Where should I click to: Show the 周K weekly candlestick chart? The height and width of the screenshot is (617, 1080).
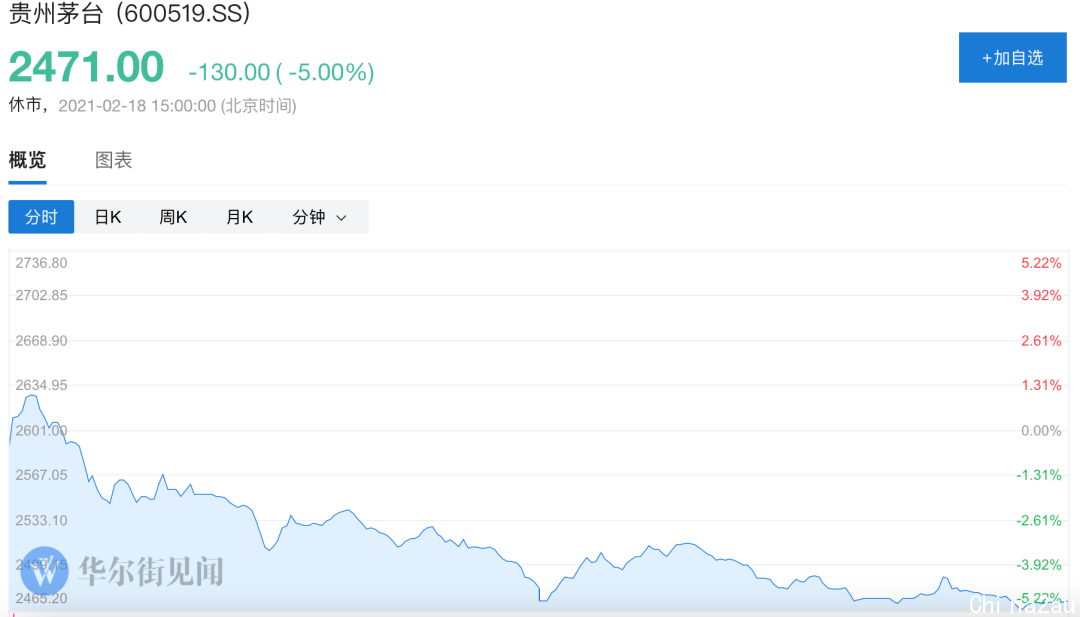click(173, 217)
